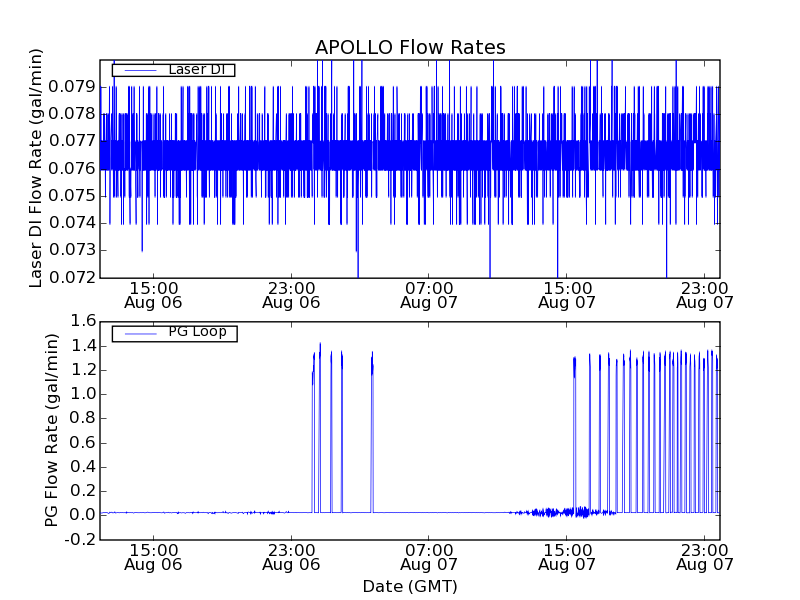Click '23:00 Aug 07' under the Laser DI plot
Image resolution: width=800 pixels, height=600 pixels.
[x=705, y=296]
